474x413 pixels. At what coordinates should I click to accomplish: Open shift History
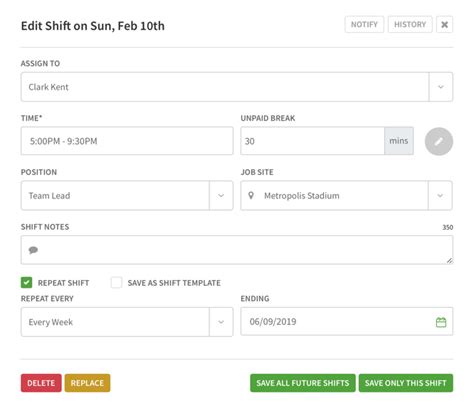[410, 25]
